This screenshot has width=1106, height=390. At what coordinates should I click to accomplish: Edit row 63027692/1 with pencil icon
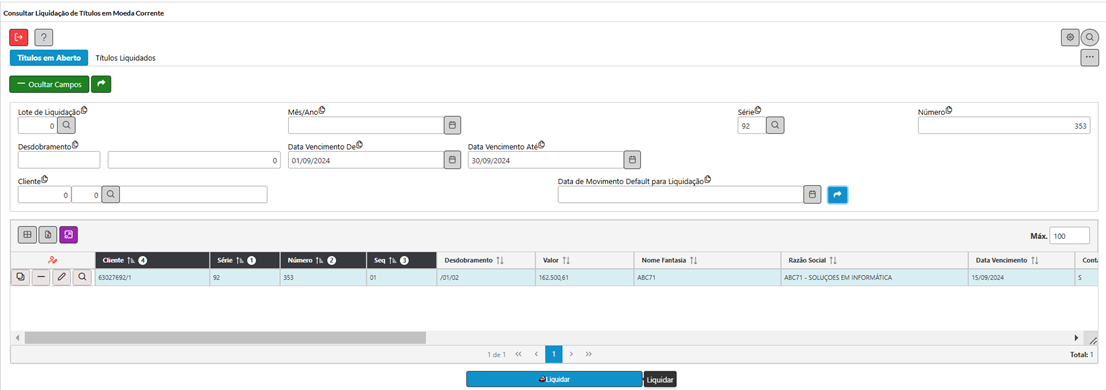(x=62, y=278)
